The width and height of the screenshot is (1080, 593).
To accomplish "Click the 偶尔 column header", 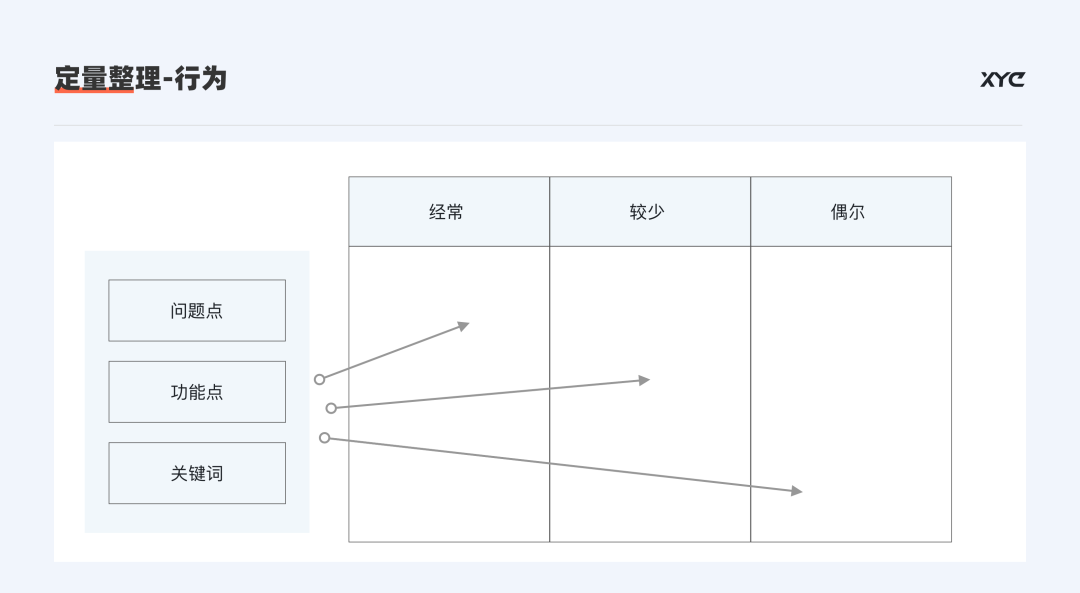I will pos(850,212).
